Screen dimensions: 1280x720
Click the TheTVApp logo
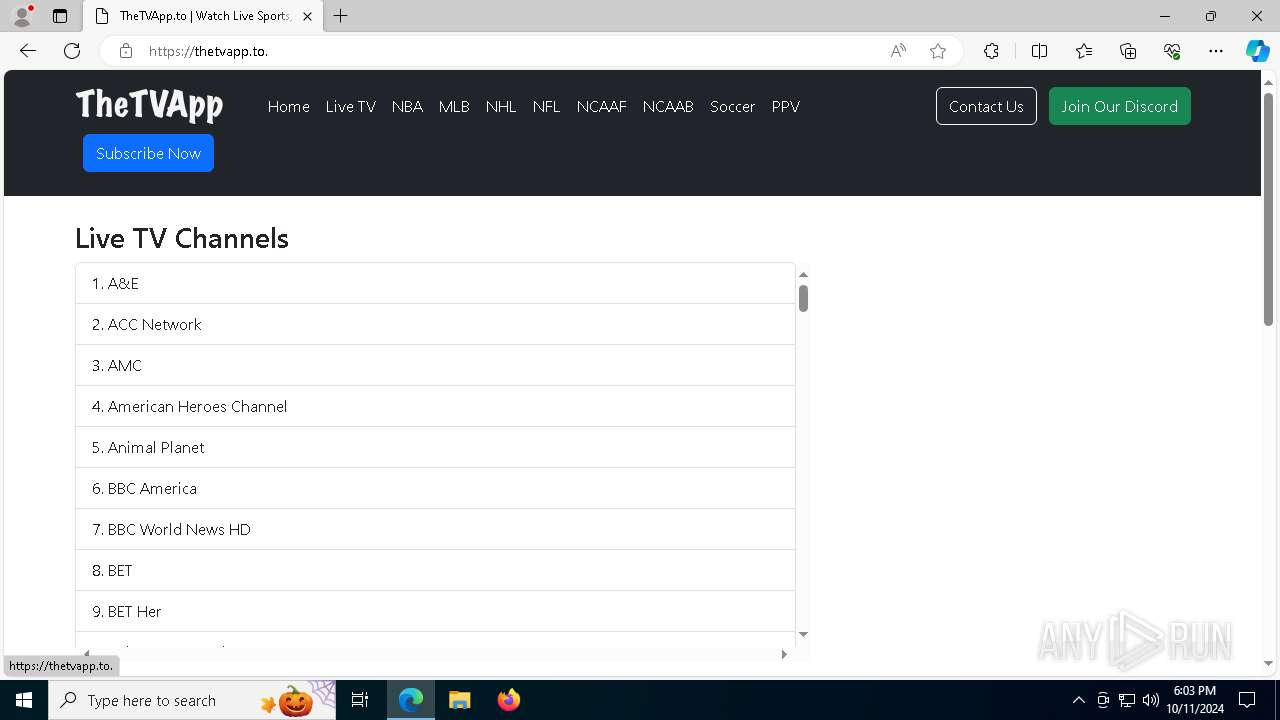click(149, 104)
